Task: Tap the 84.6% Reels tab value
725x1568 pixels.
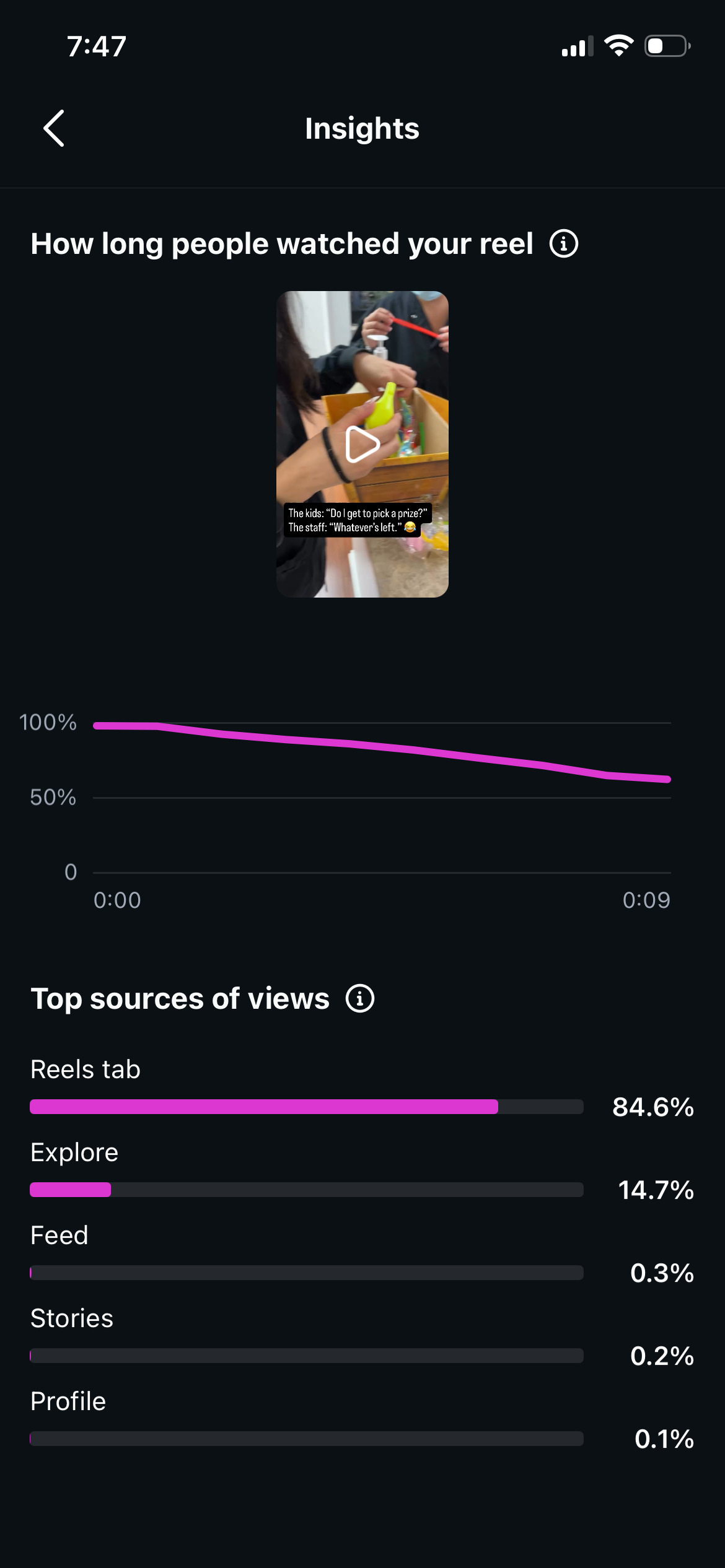Action: (653, 1107)
